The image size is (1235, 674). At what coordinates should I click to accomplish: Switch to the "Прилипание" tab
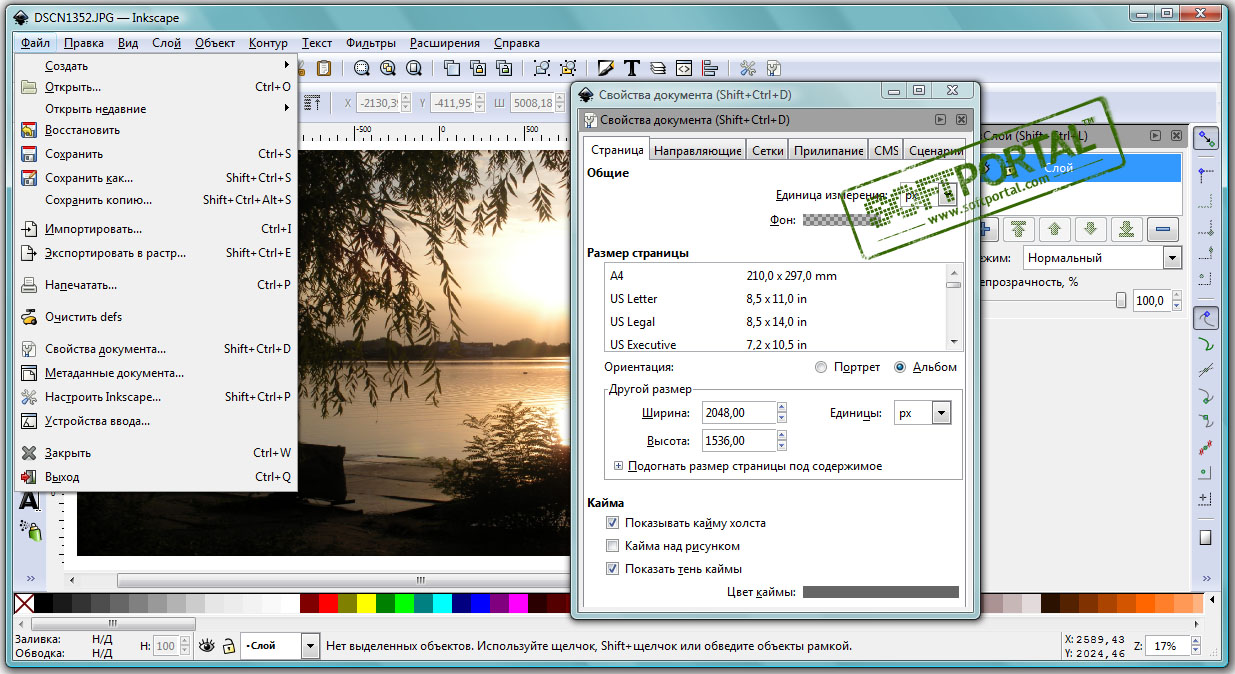828,150
